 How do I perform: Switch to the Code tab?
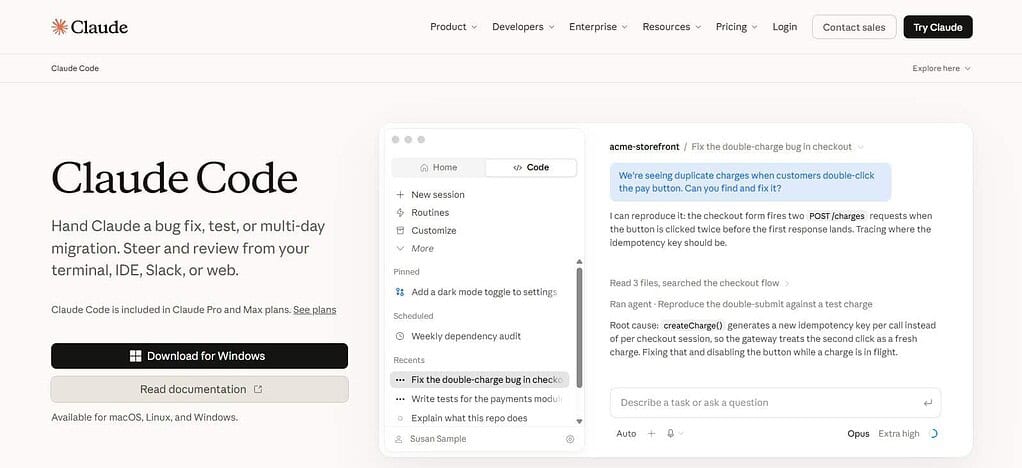(x=531, y=168)
